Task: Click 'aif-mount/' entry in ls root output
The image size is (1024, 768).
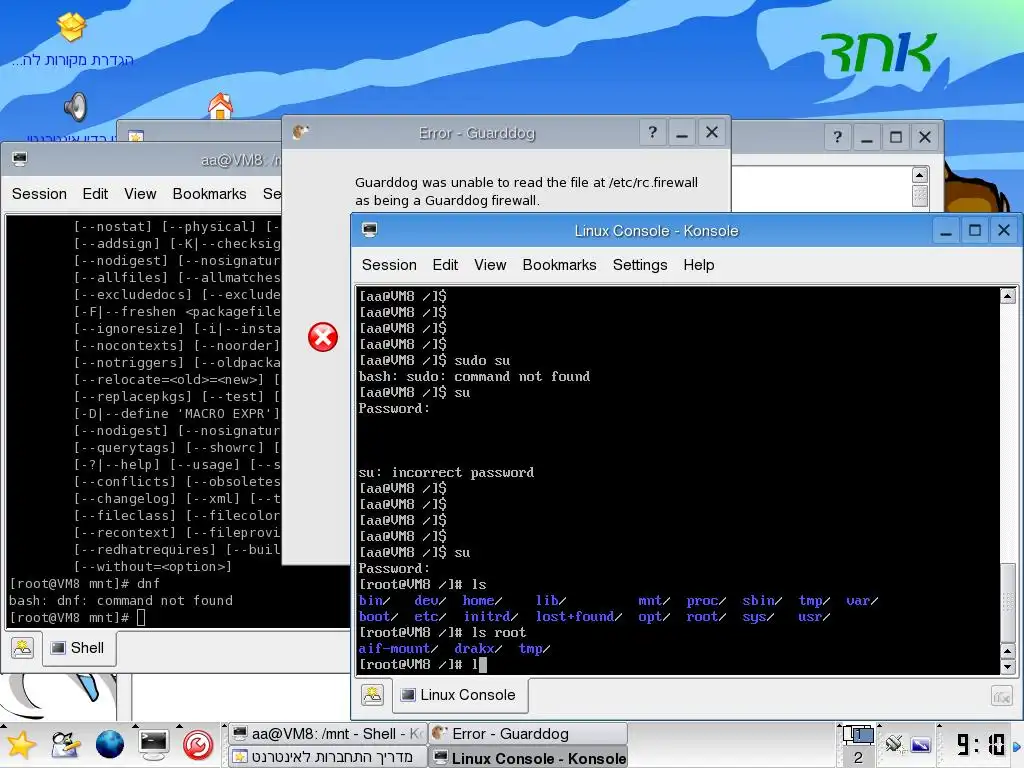Action: [398, 648]
